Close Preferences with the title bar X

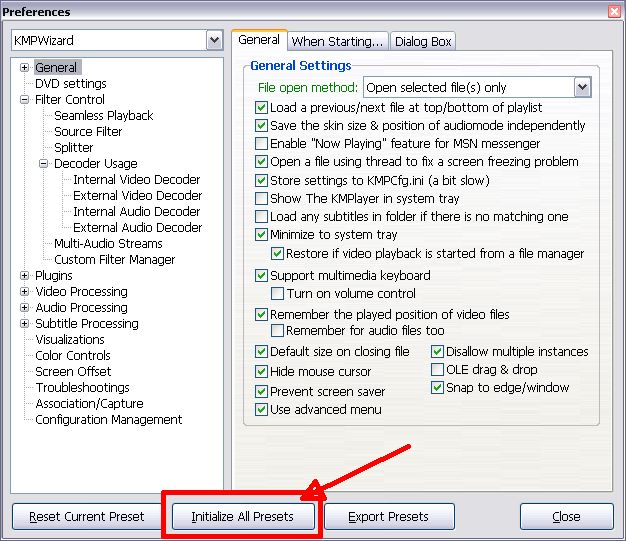click(614, 11)
